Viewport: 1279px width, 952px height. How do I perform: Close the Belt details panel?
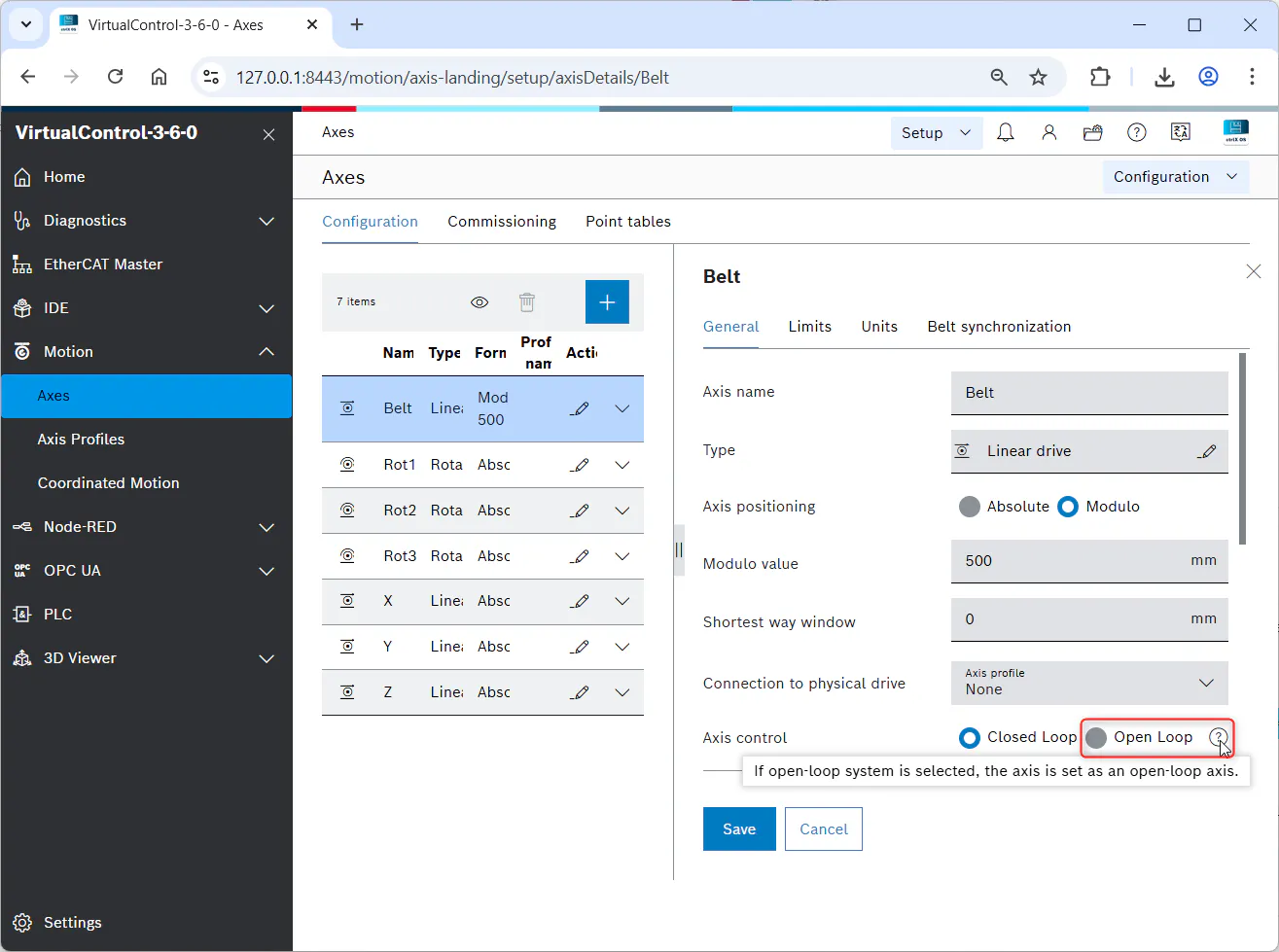(x=1254, y=272)
